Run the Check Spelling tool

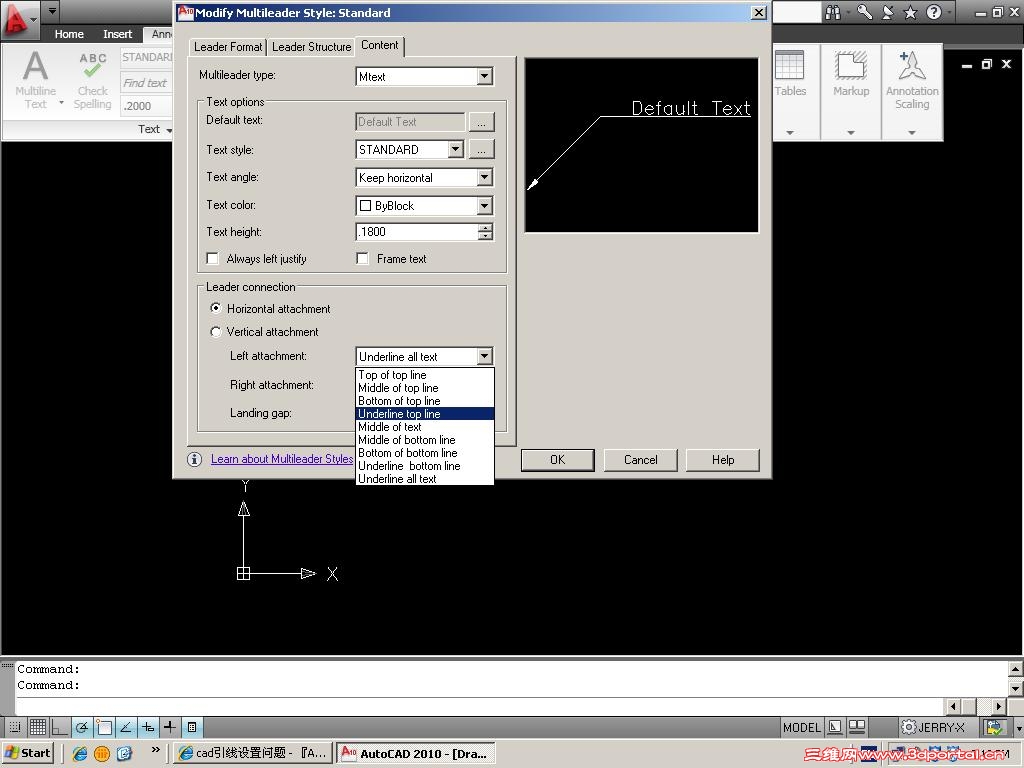(92, 80)
